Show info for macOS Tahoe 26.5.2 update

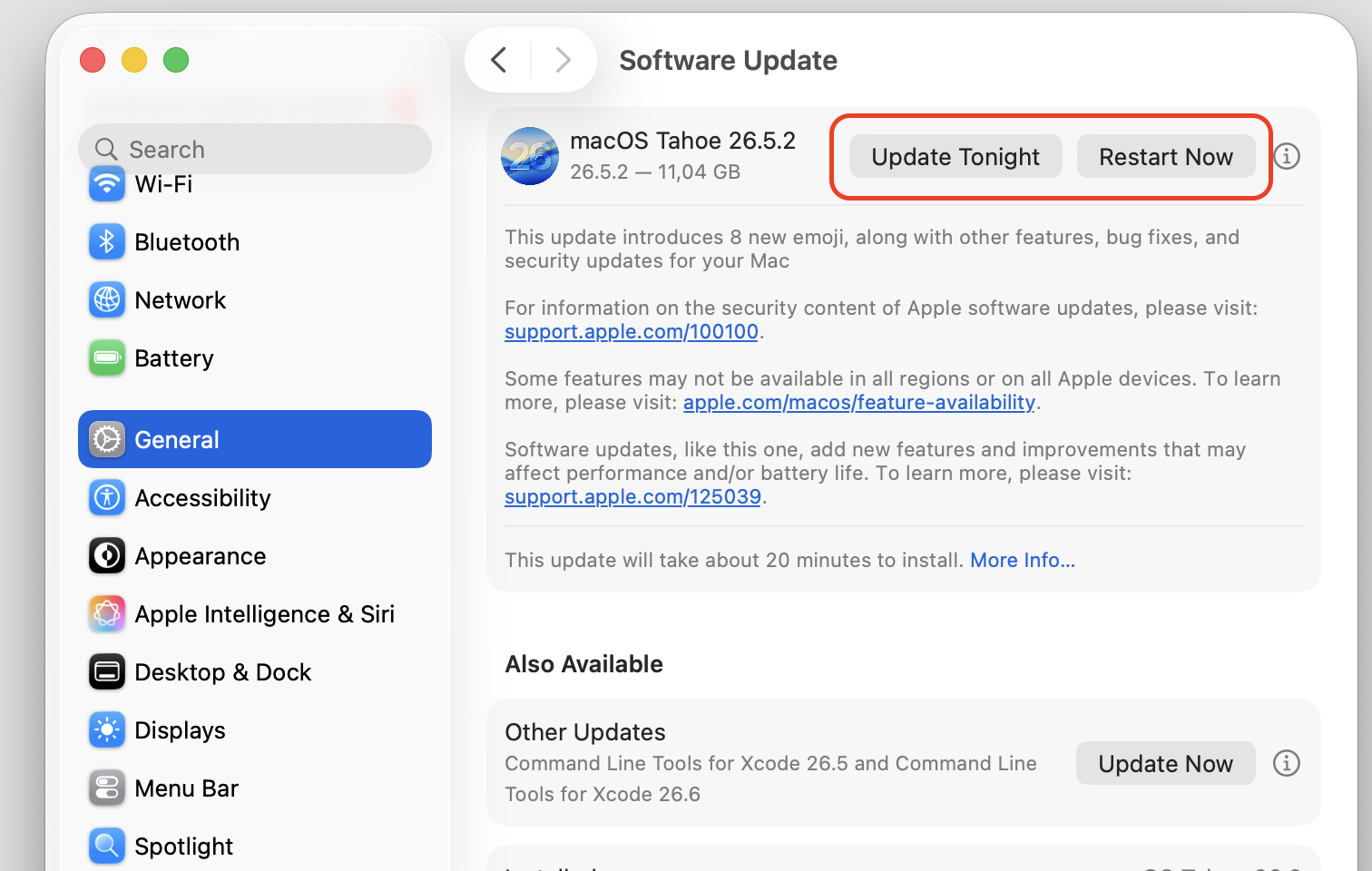coord(1287,156)
